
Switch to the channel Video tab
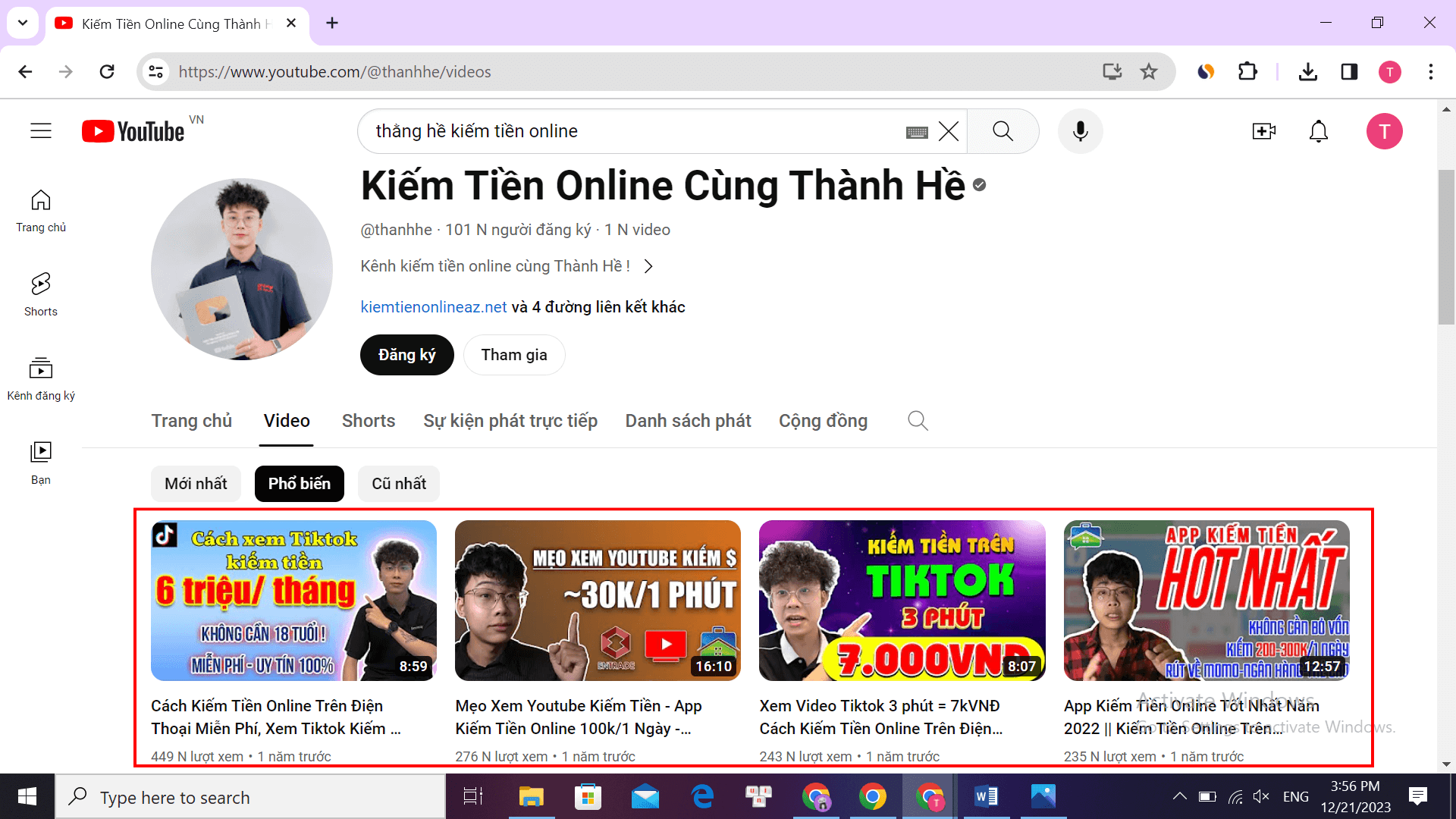click(x=287, y=421)
